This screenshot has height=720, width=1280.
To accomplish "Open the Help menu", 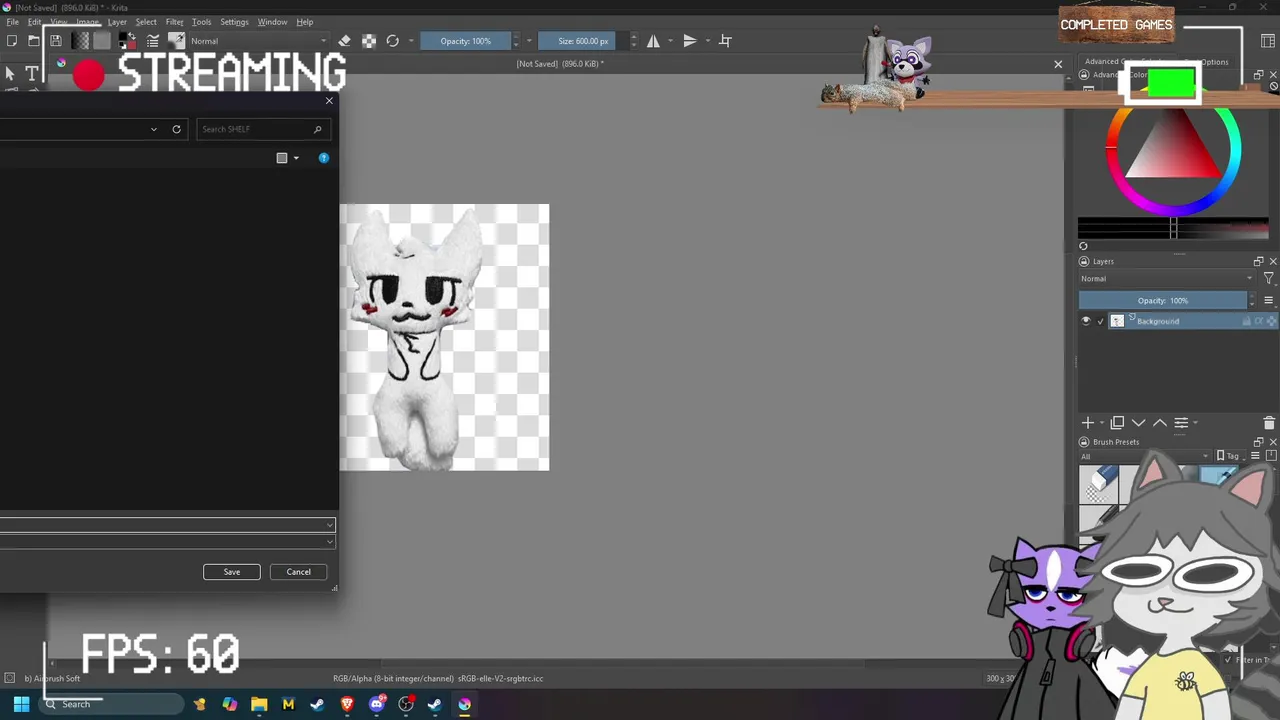I will pos(305,22).
